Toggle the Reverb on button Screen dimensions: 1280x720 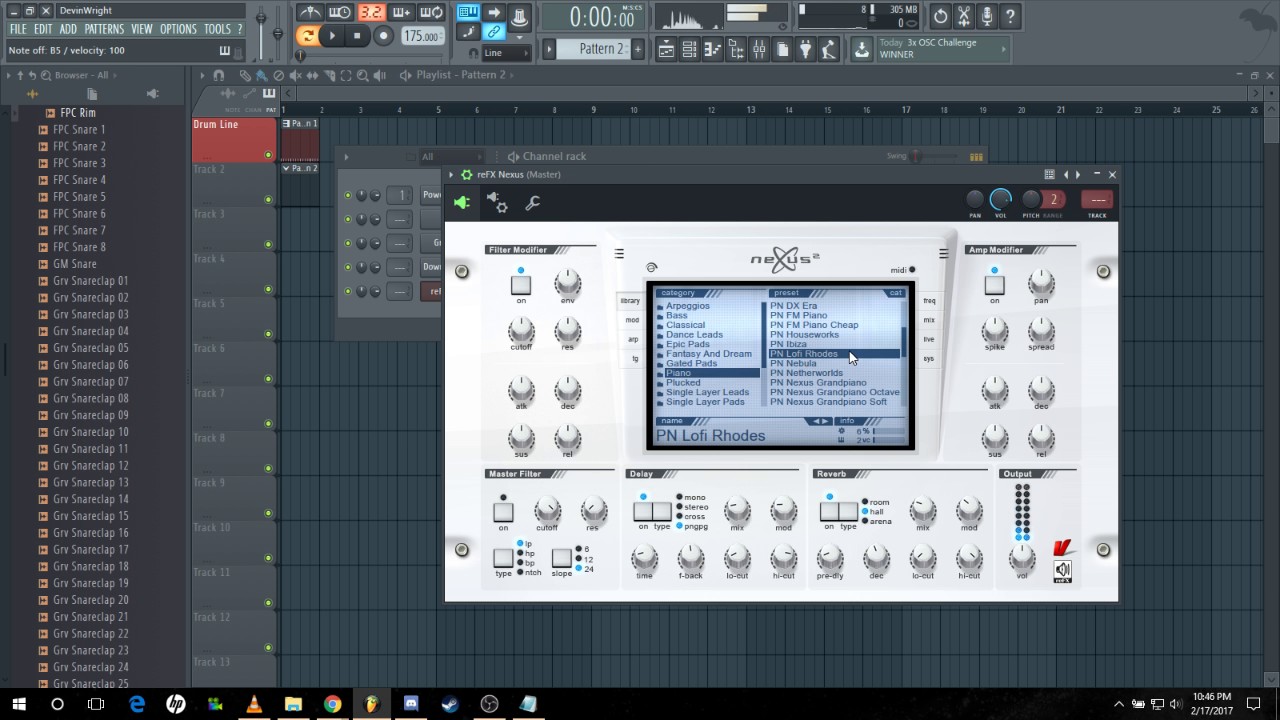[829, 512]
